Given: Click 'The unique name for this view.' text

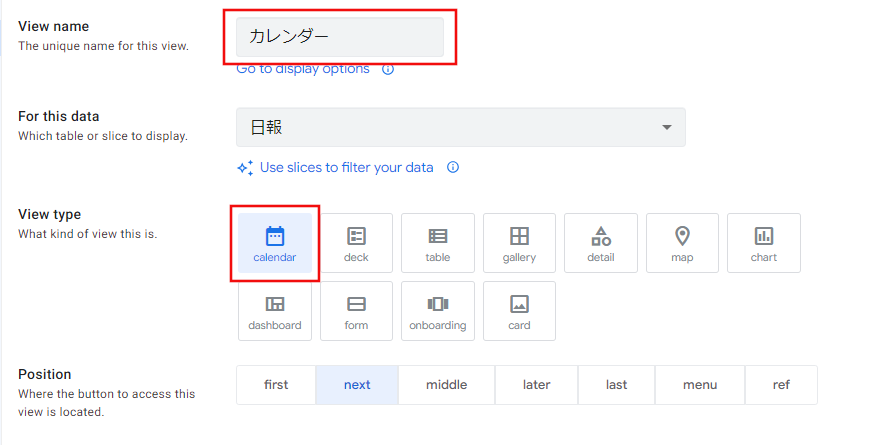Looking at the screenshot, I should tap(103, 46).
